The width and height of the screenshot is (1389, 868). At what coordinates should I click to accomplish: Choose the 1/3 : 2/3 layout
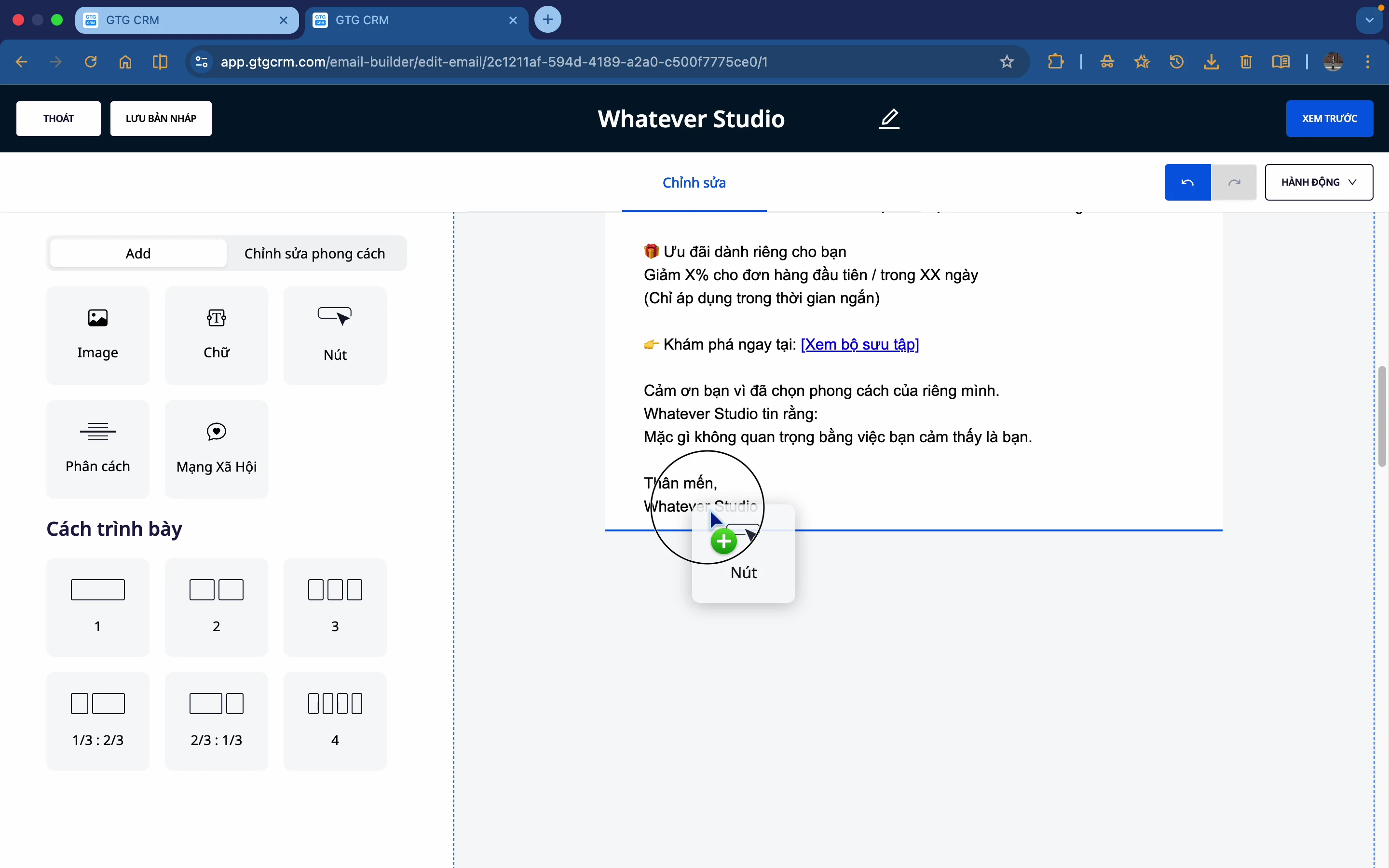click(97, 721)
